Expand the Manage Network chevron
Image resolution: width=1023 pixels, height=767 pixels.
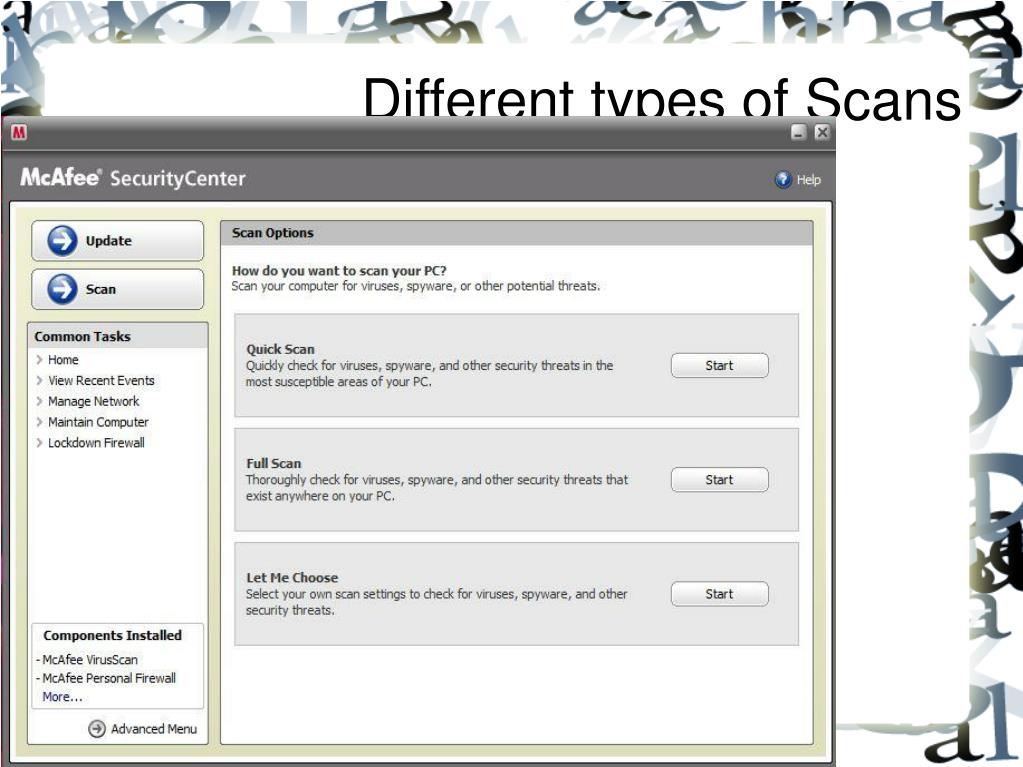point(39,401)
